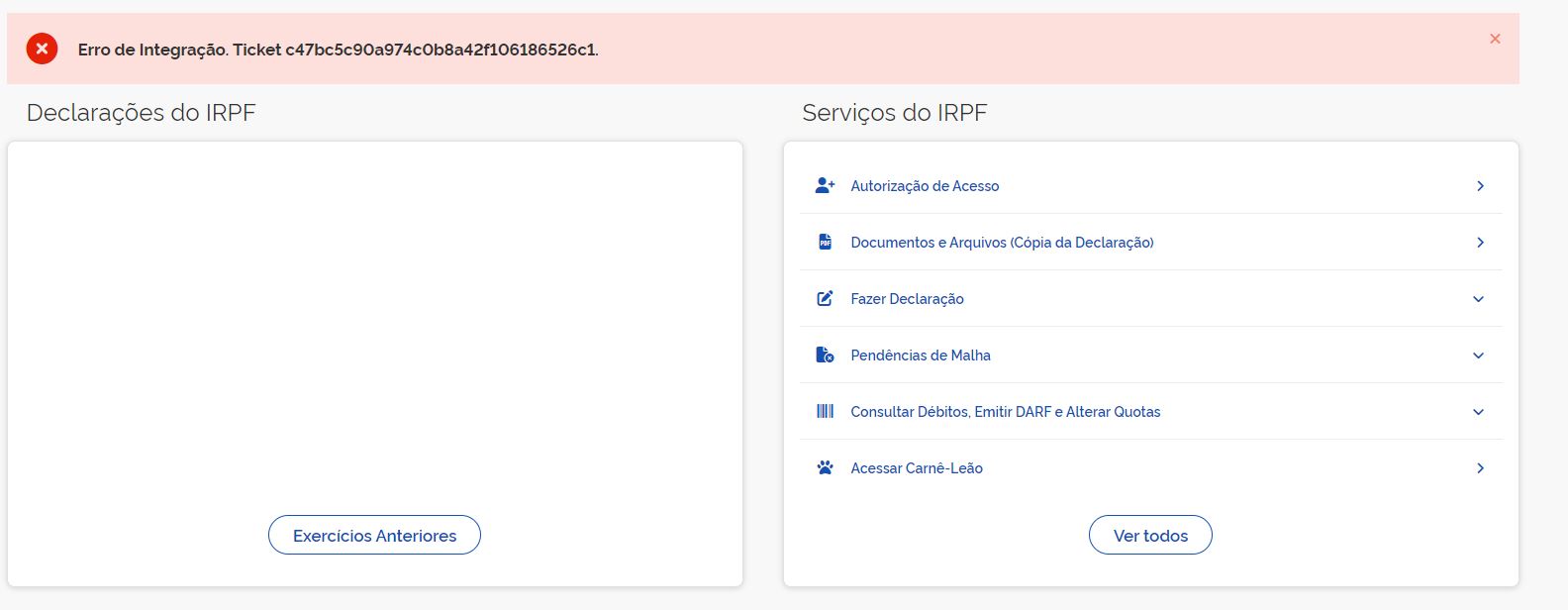Open Autorização de Acesso right arrow
The height and width of the screenshot is (610, 1568).
(1480, 186)
